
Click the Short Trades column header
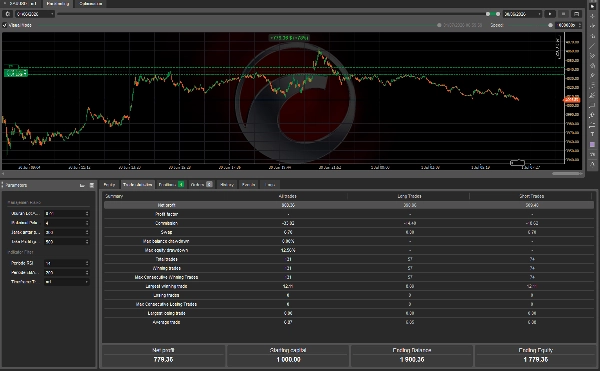click(x=532, y=196)
